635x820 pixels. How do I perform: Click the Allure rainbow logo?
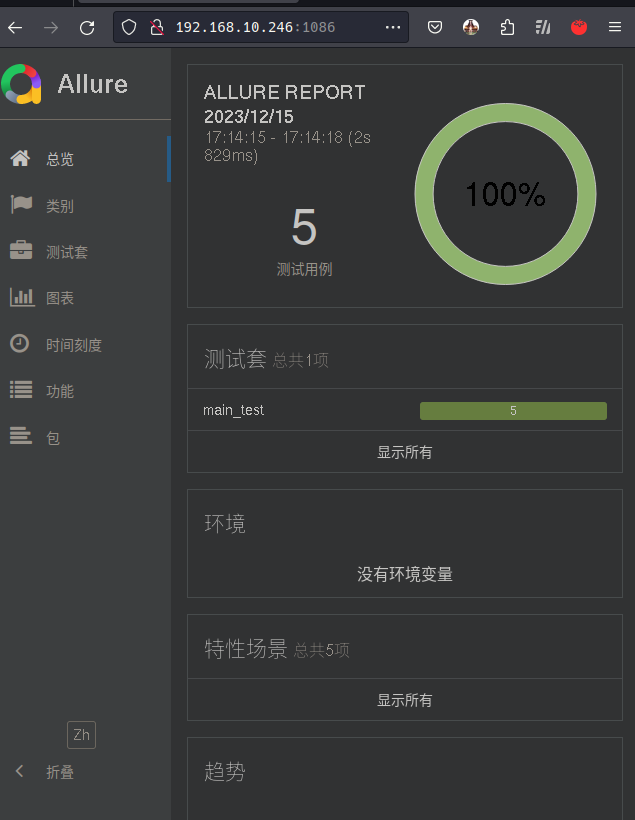tap(21, 84)
